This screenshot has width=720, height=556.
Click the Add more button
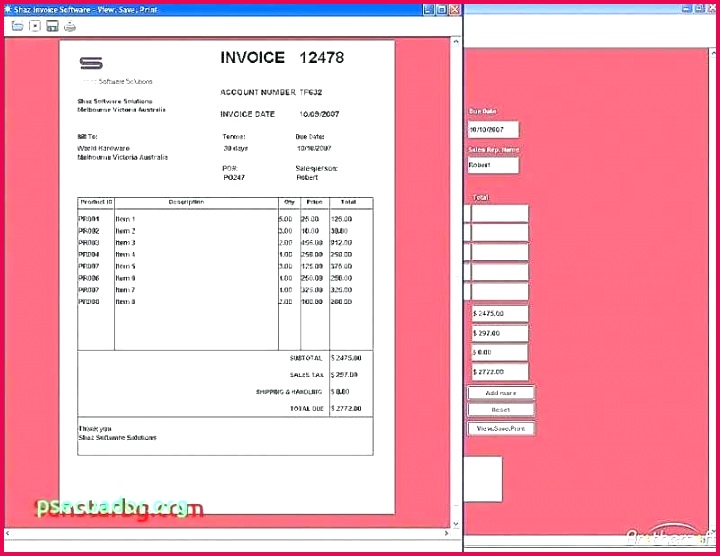click(x=501, y=393)
